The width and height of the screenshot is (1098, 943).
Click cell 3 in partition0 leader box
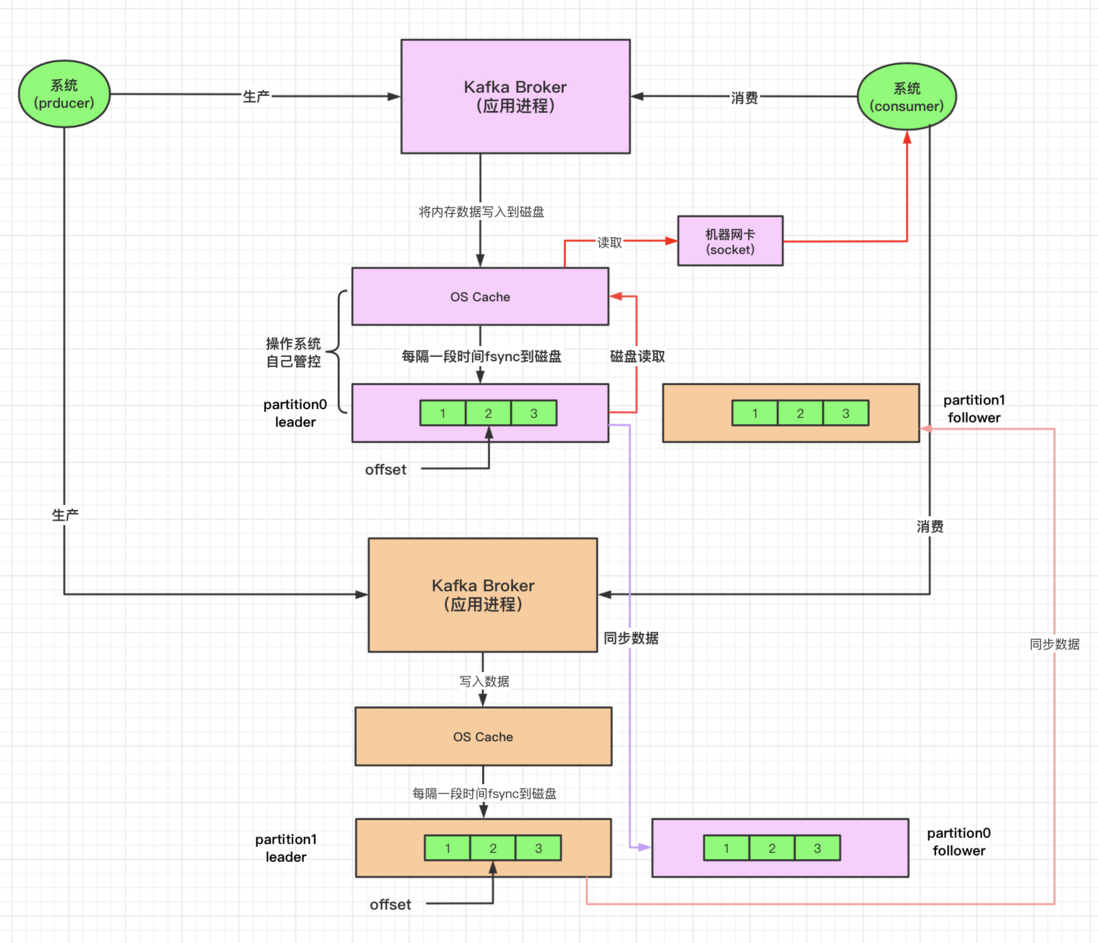coord(534,413)
